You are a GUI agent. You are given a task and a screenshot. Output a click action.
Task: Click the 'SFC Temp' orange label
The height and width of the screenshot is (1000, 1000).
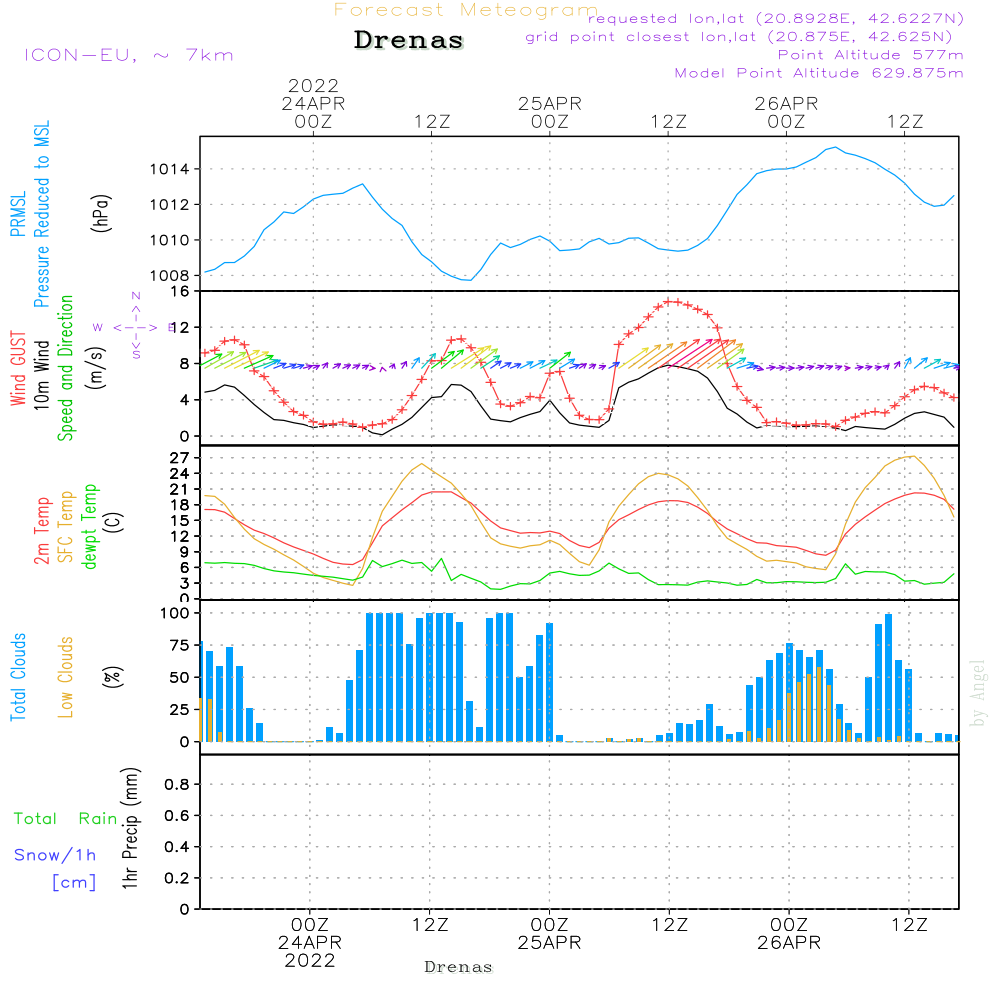pos(66,527)
